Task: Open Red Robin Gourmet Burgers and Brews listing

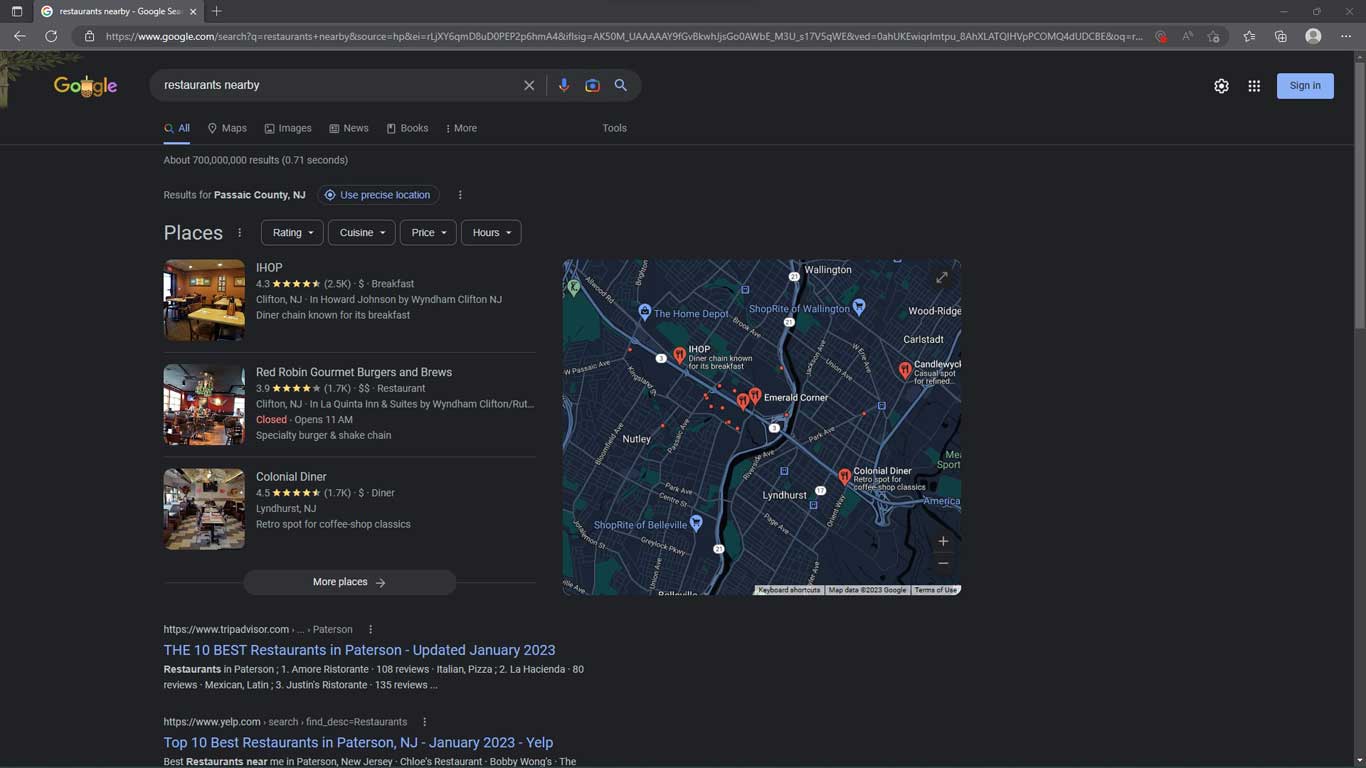Action: pos(354,372)
